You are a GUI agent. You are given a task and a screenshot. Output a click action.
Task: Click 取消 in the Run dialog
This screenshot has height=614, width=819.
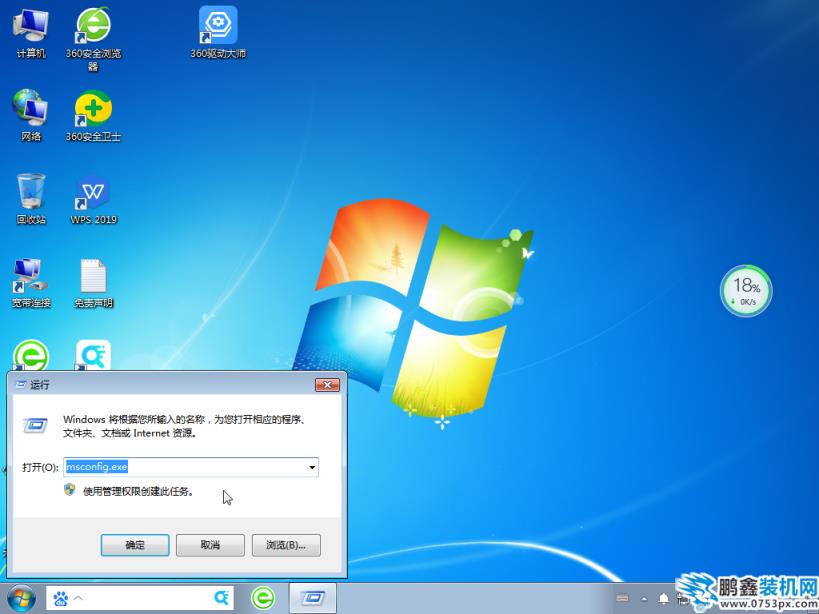210,545
